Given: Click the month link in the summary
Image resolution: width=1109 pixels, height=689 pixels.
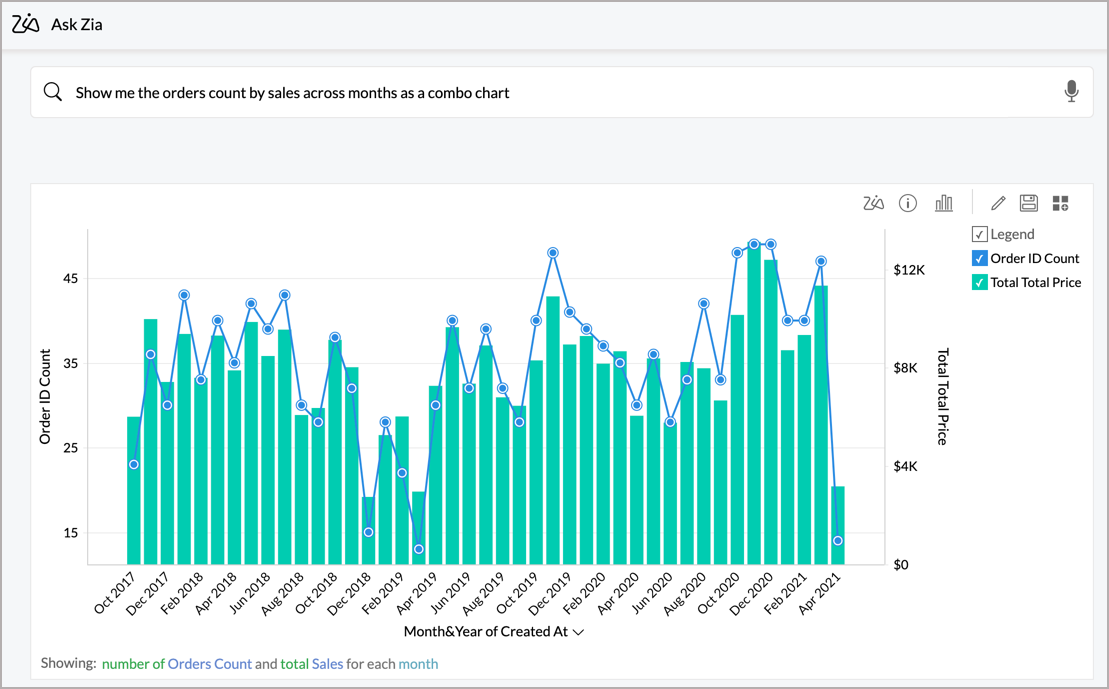Looking at the screenshot, I should pyautogui.click(x=418, y=663).
